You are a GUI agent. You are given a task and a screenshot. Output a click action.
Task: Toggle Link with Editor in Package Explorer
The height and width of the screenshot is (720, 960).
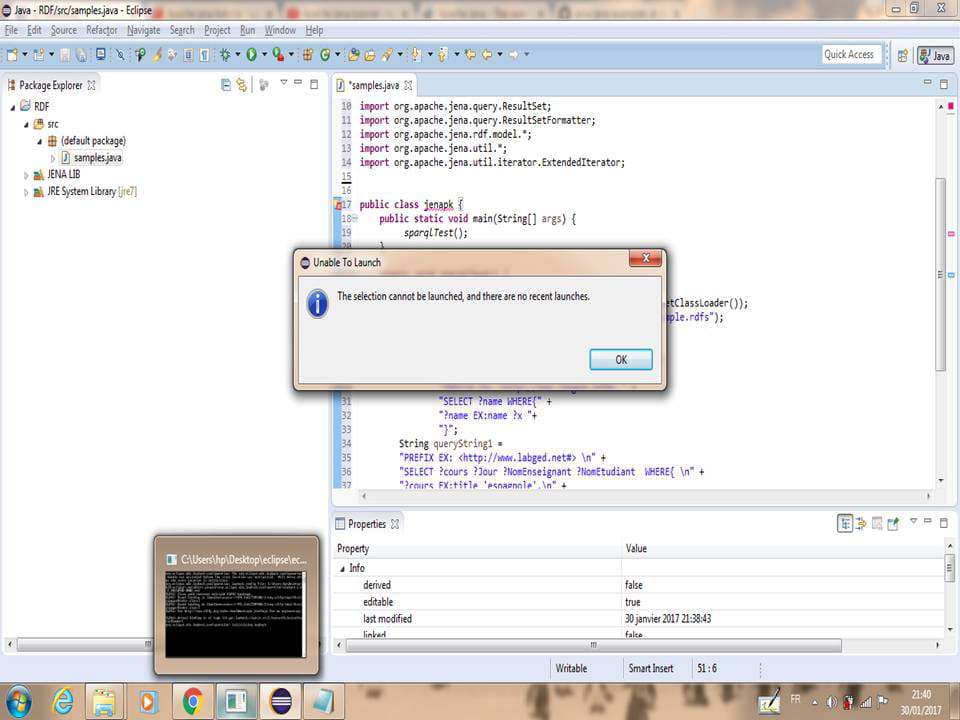241,85
